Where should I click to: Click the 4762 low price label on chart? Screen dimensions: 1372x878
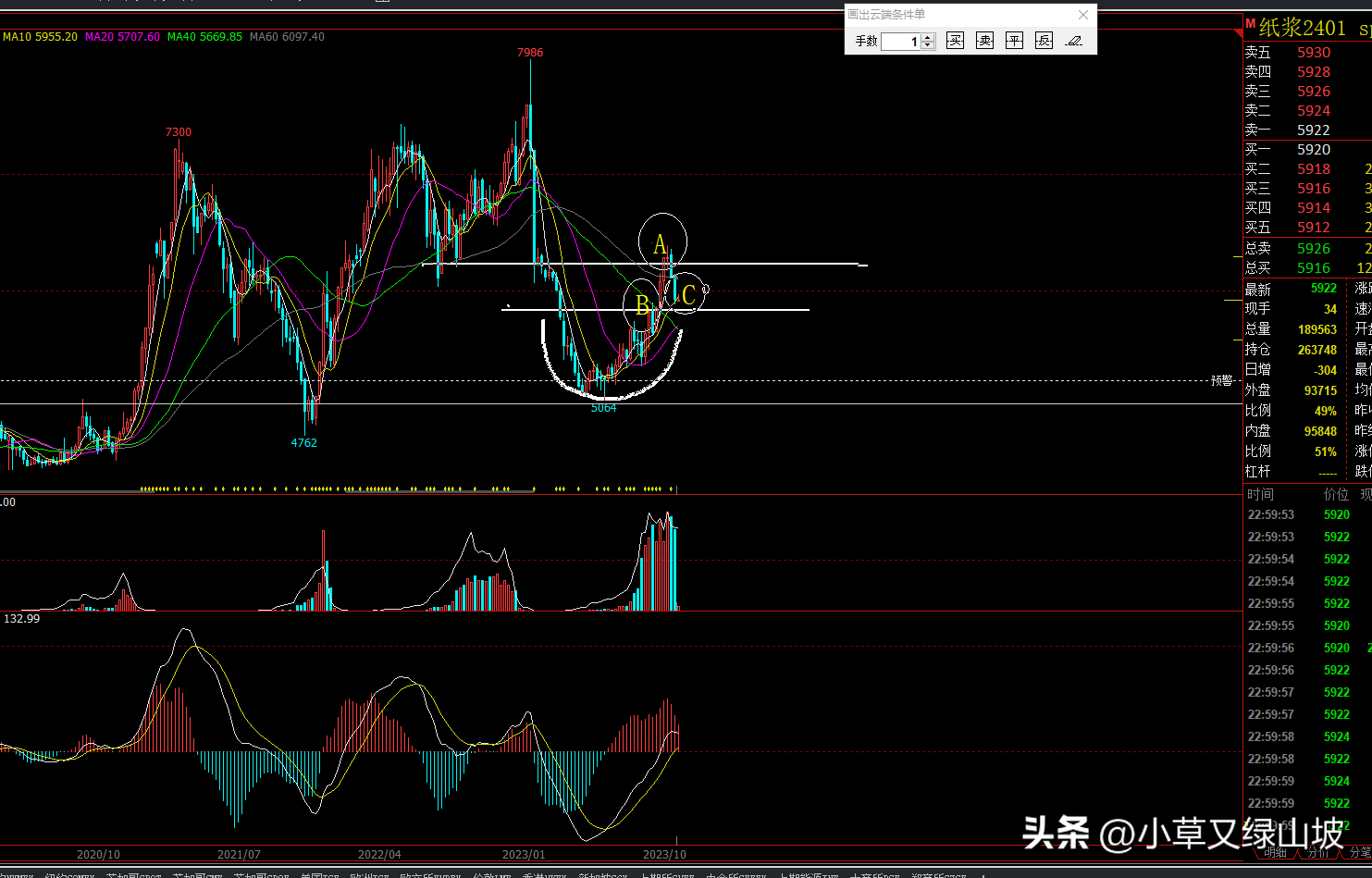pyautogui.click(x=304, y=443)
